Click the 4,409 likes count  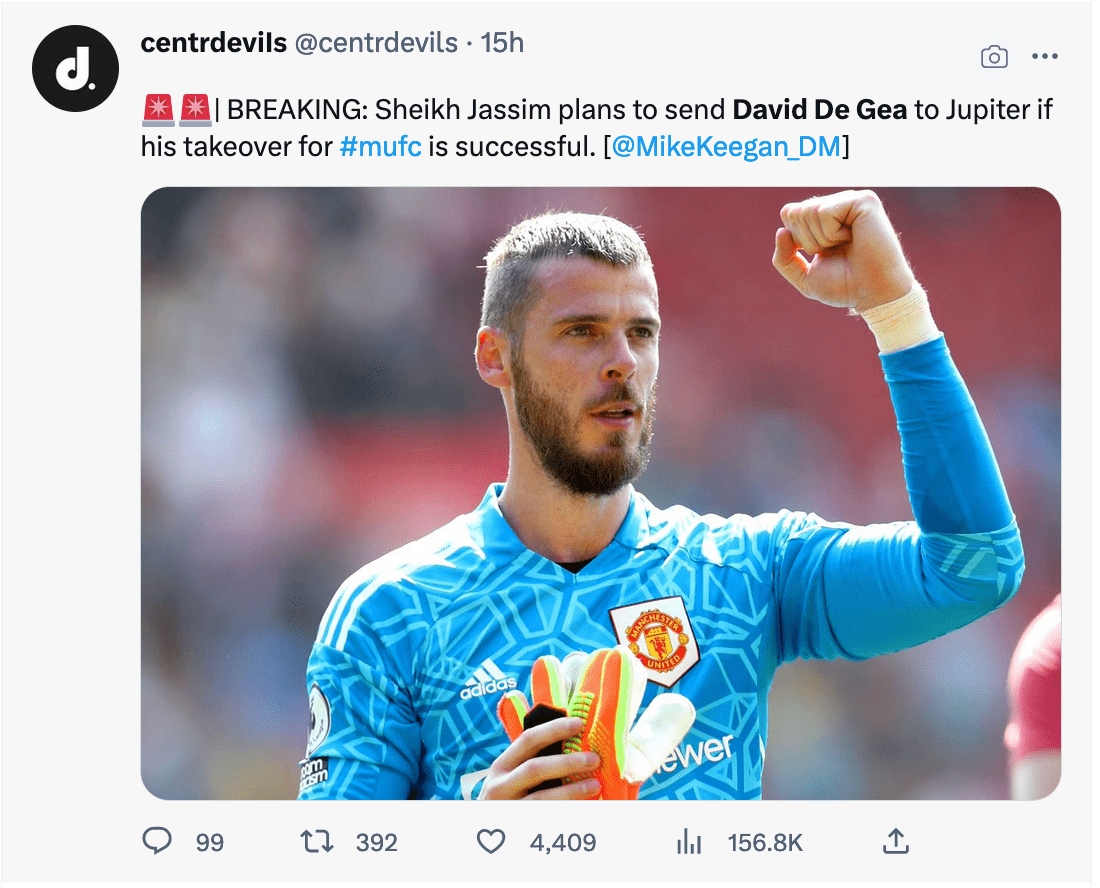click(x=563, y=843)
